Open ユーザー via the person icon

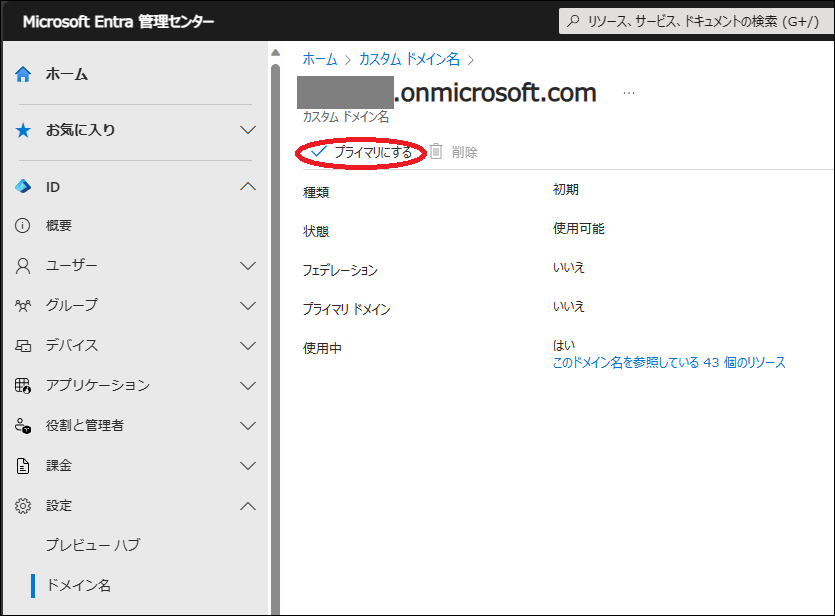click(x=22, y=265)
